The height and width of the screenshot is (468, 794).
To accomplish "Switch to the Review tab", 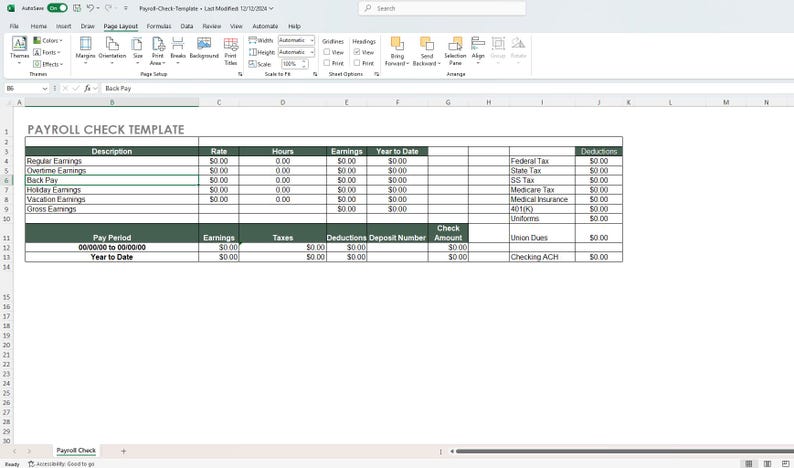I will pyautogui.click(x=211, y=26).
